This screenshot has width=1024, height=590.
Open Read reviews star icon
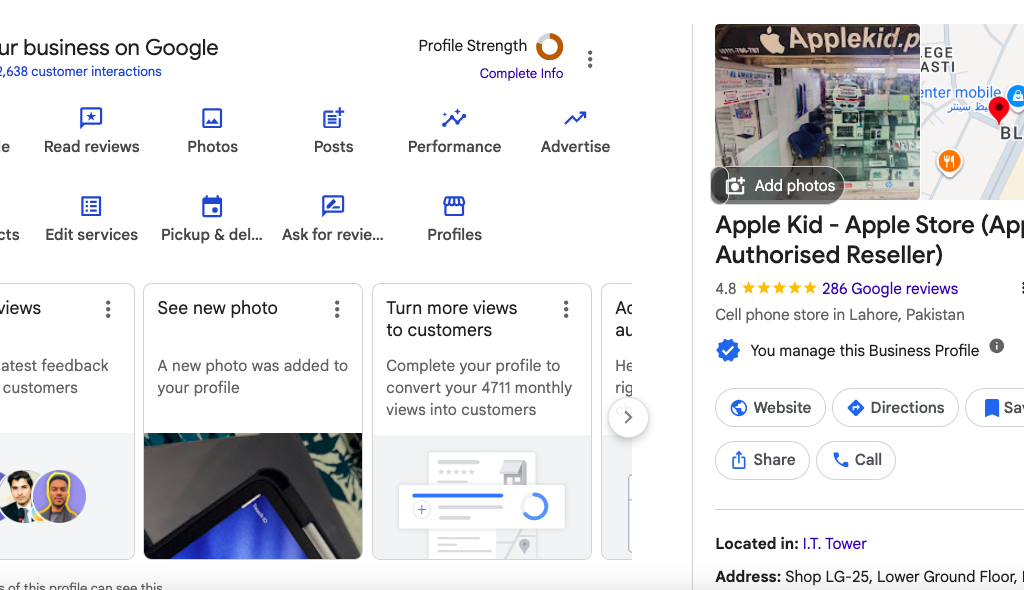click(x=91, y=118)
